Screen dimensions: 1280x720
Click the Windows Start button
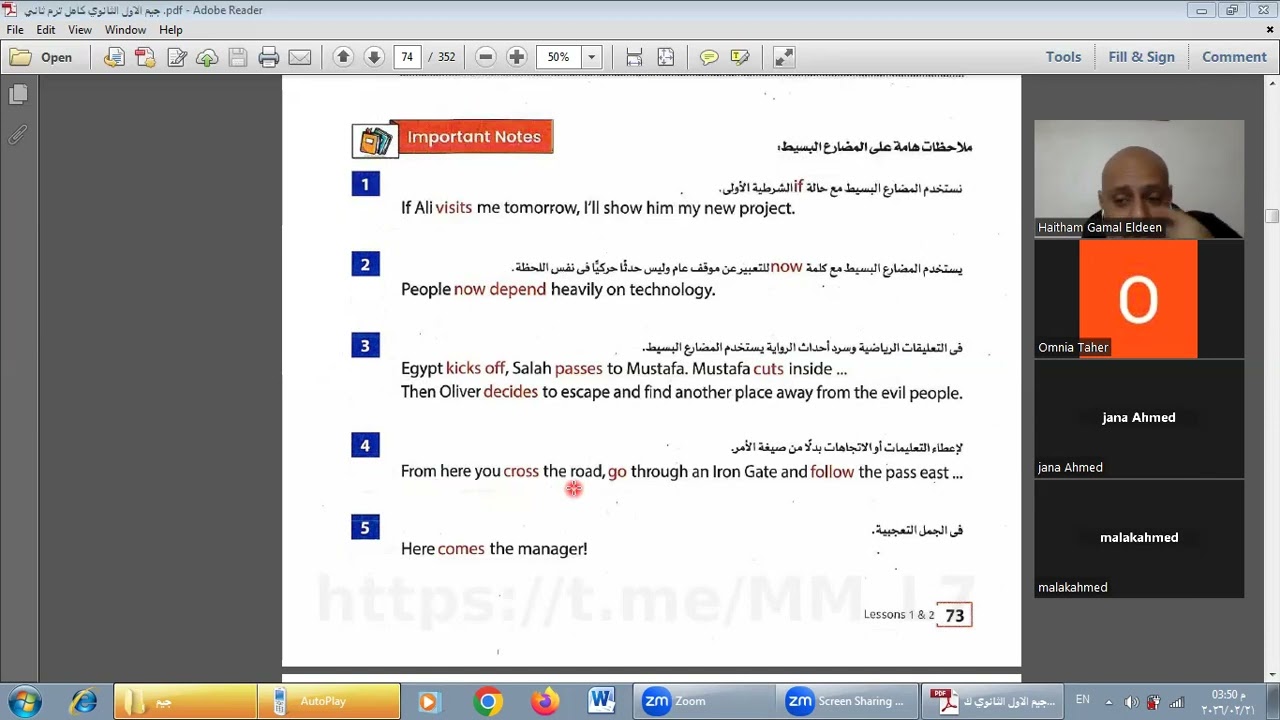point(23,702)
